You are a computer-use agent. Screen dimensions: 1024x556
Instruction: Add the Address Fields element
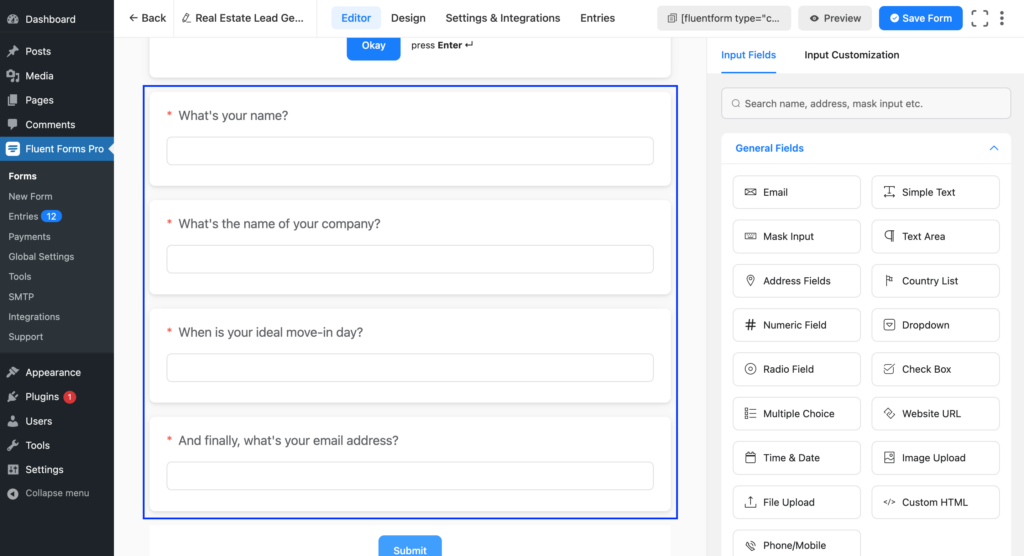[x=796, y=281]
